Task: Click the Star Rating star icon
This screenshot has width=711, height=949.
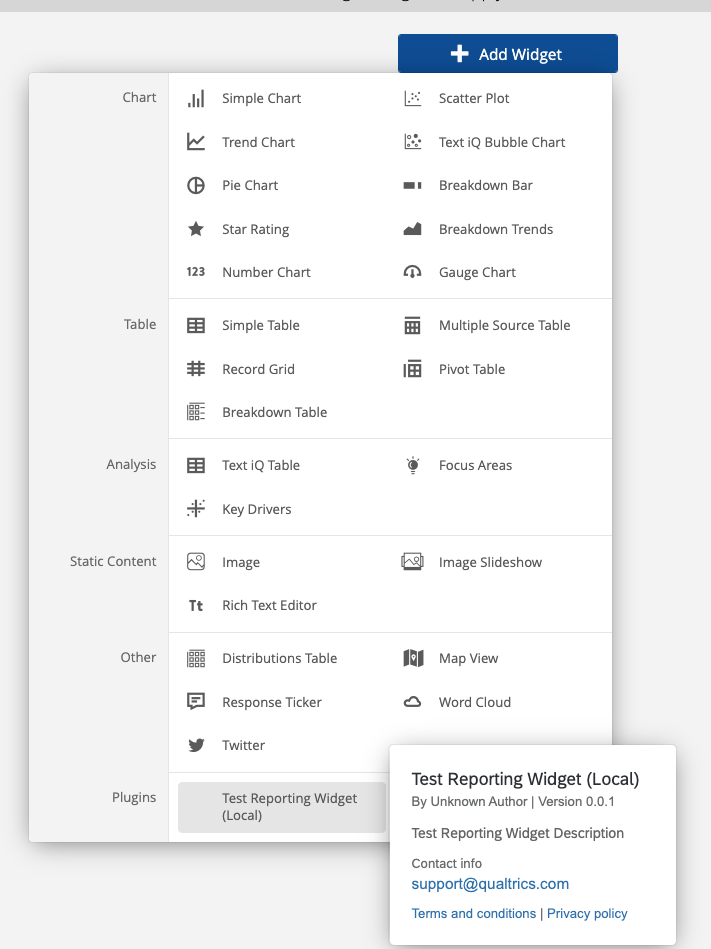Action: click(x=195, y=229)
